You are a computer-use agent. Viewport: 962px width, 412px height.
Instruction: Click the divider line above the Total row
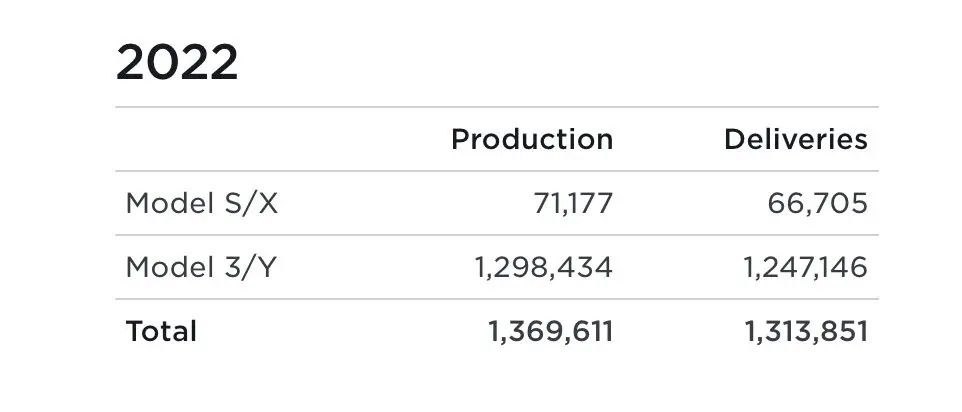[x=497, y=299]
